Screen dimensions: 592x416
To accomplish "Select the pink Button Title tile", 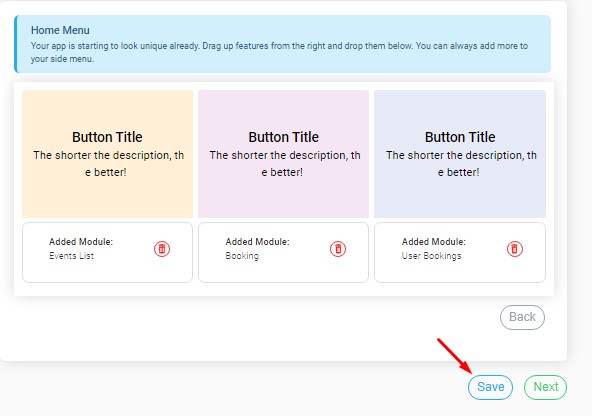I will (284, 154).
